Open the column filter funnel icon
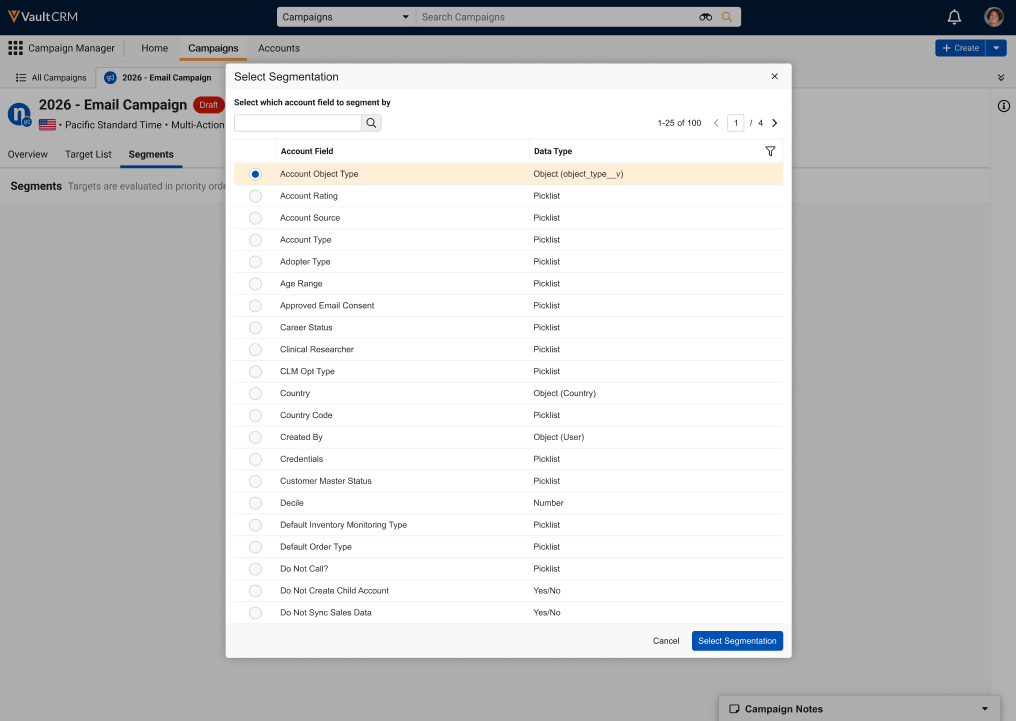The width and height of the screenshot is (1016, 721). coord(770,151)
